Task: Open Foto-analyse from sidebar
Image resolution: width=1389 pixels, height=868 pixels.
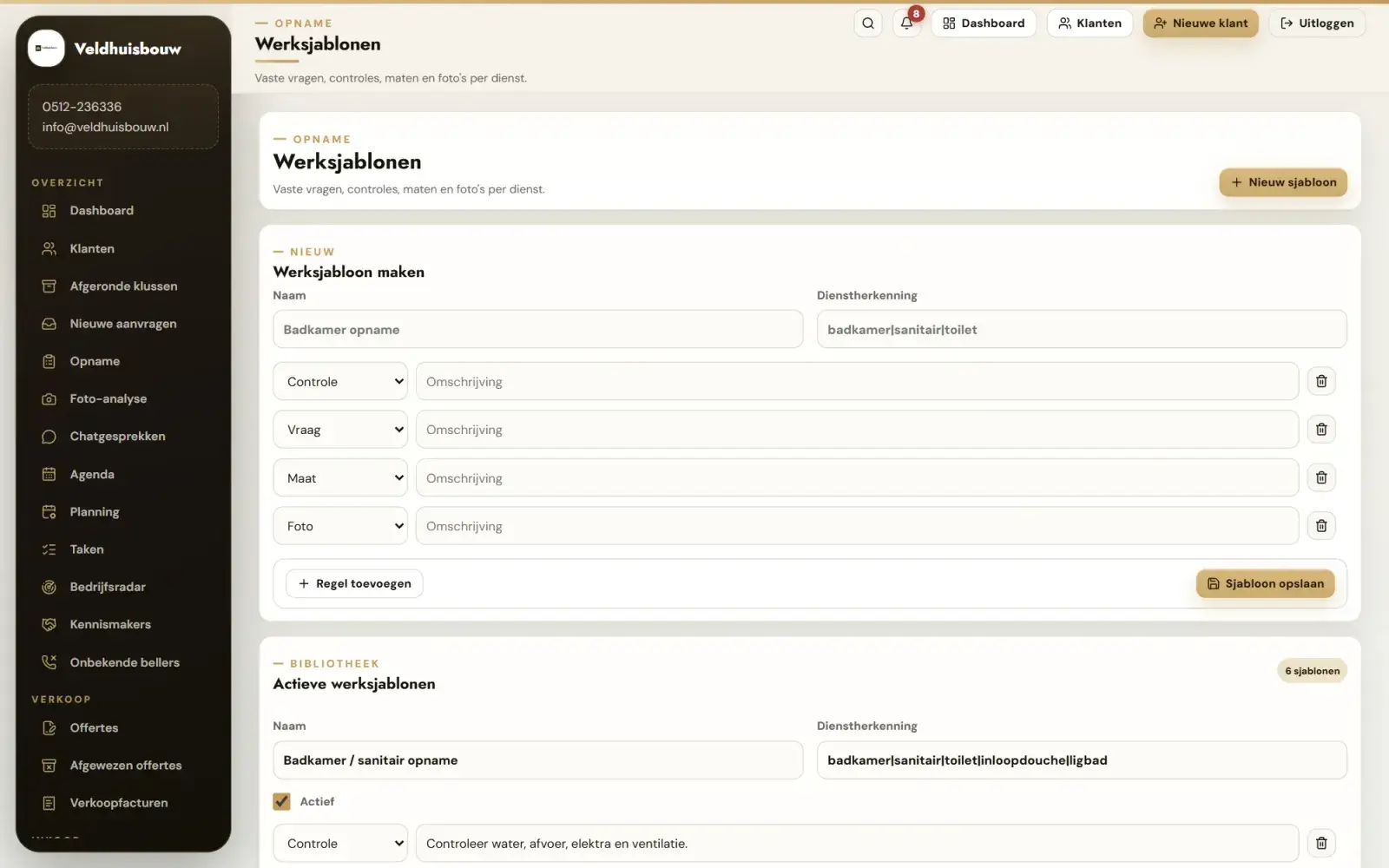Action: [123, 398]
